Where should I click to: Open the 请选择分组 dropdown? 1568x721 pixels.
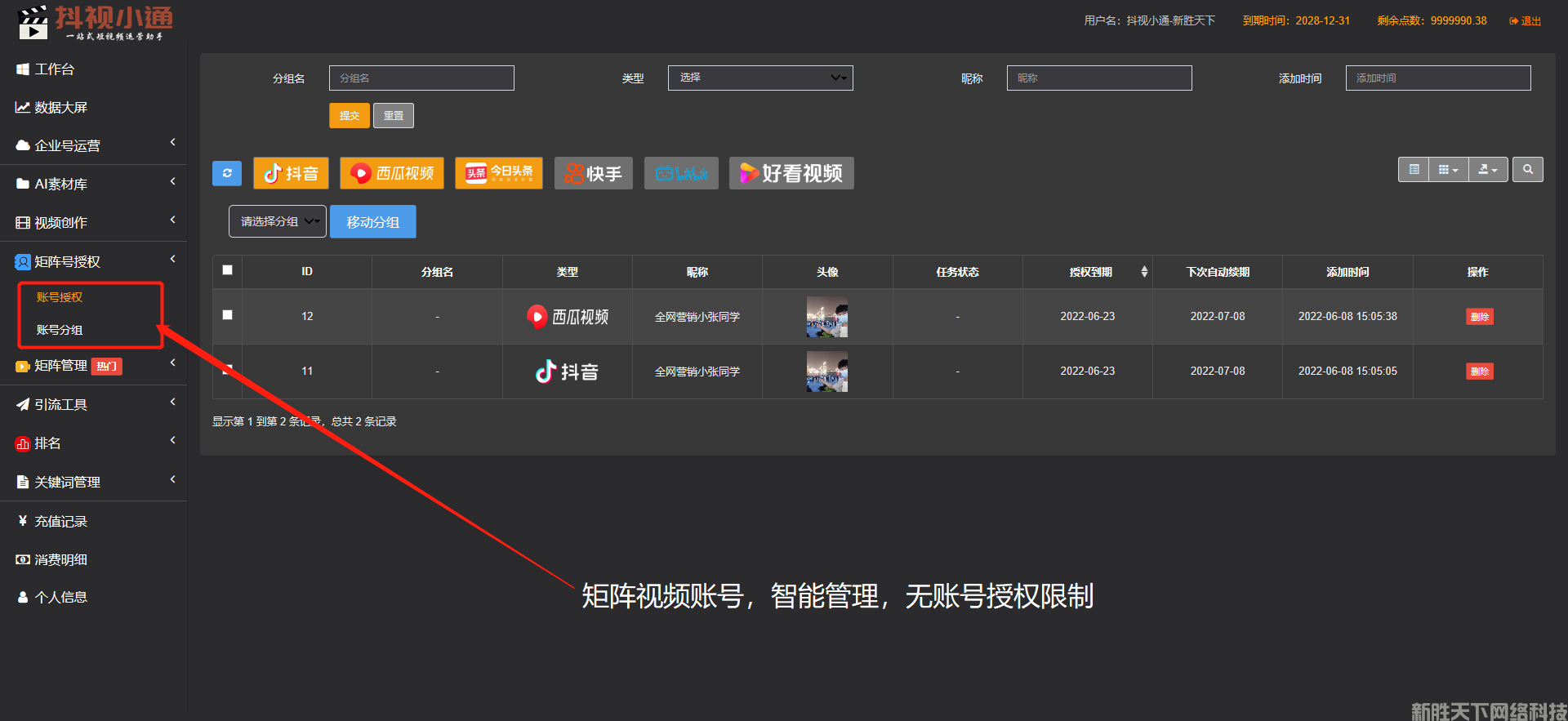pos(278,222)
